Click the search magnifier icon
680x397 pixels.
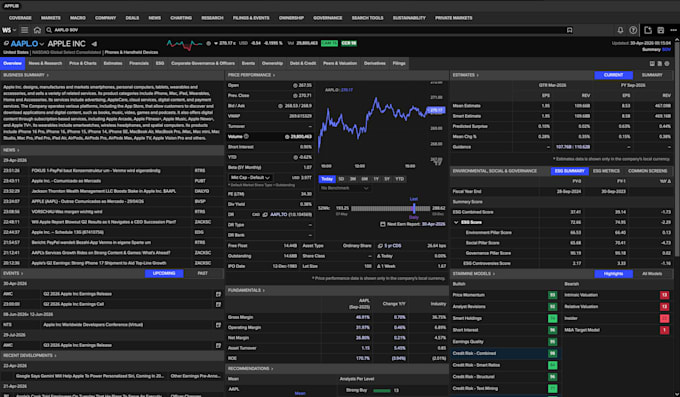coord(49,30)
